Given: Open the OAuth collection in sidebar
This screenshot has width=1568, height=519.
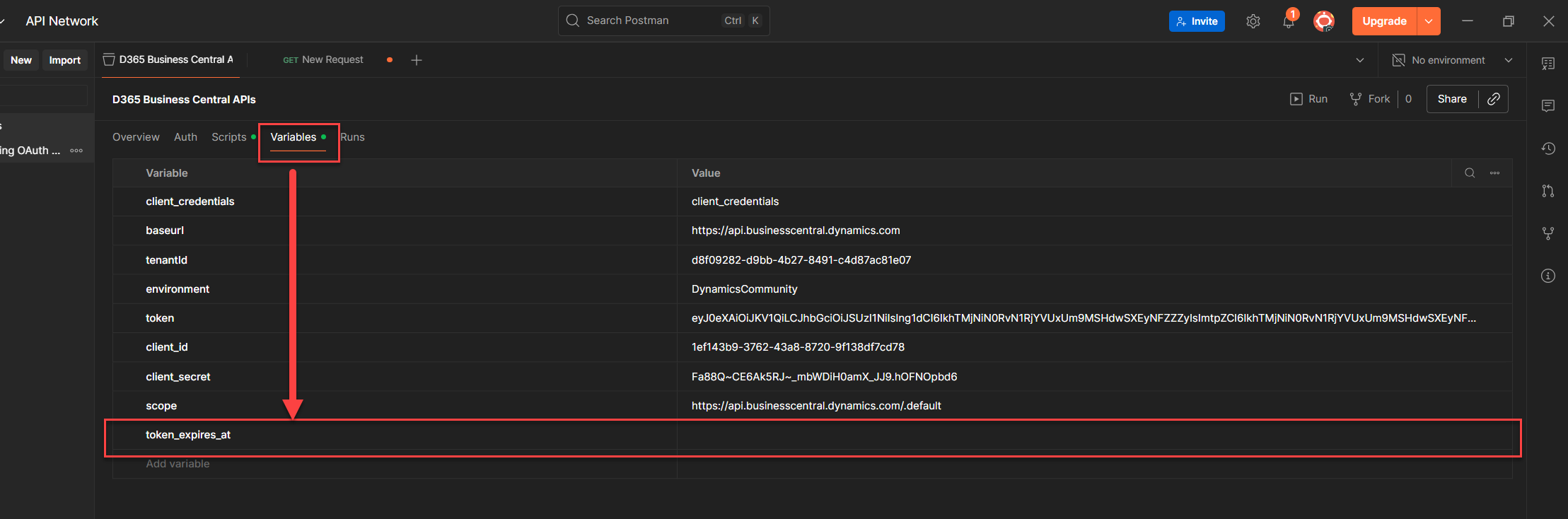Looking at the screenshot, I should (x=31, y=151).
